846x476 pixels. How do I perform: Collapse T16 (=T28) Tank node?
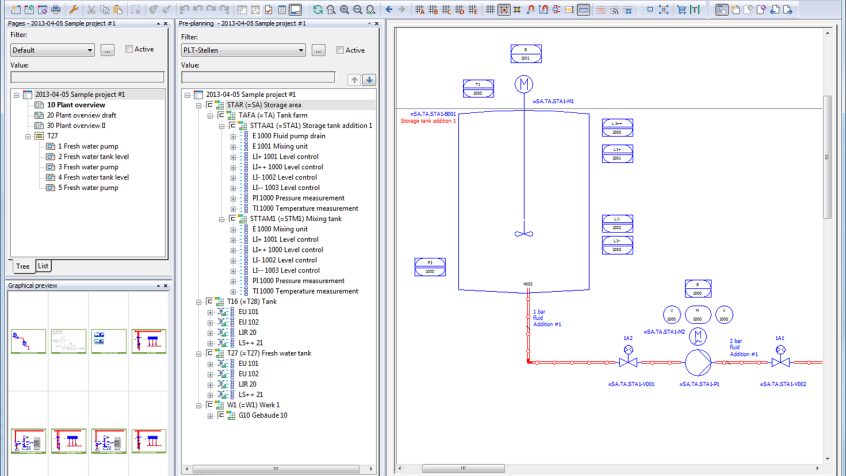click(x=199, y=302)
